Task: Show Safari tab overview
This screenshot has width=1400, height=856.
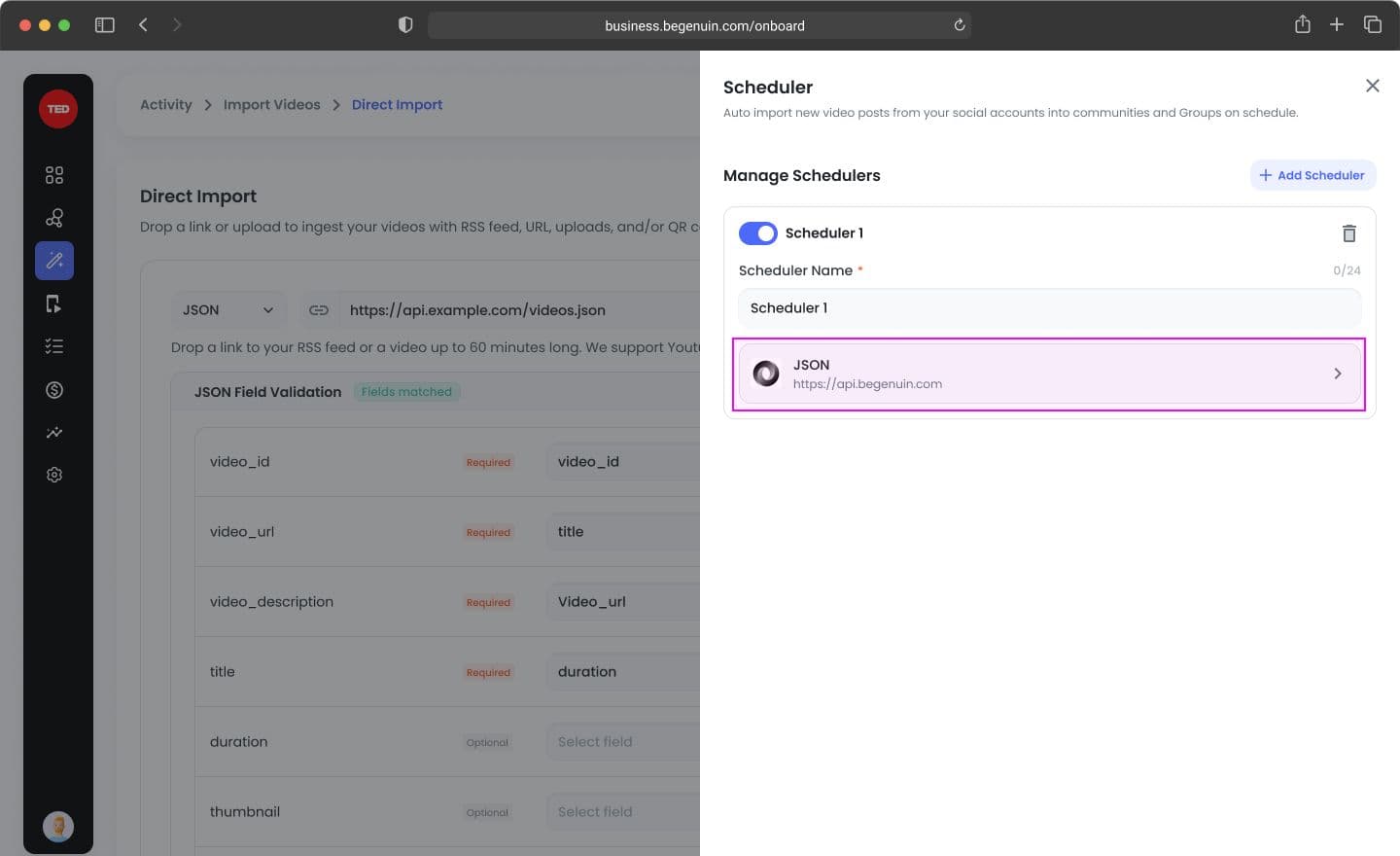Action: (x=1372, y=25)
